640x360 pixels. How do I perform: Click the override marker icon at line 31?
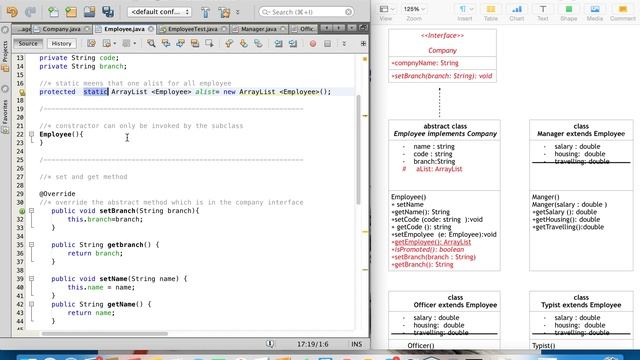(x=22, y=211)
